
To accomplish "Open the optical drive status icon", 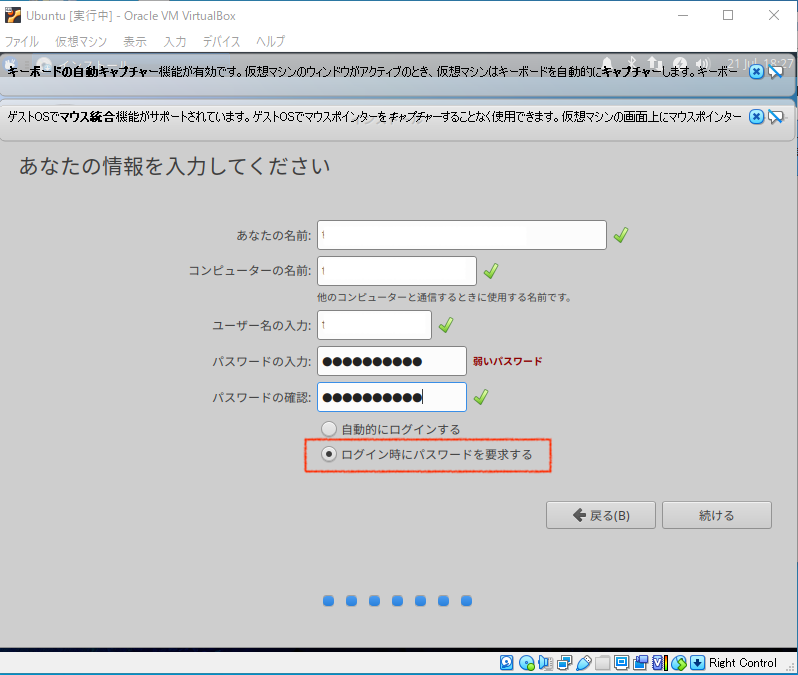I will [527, 662].
